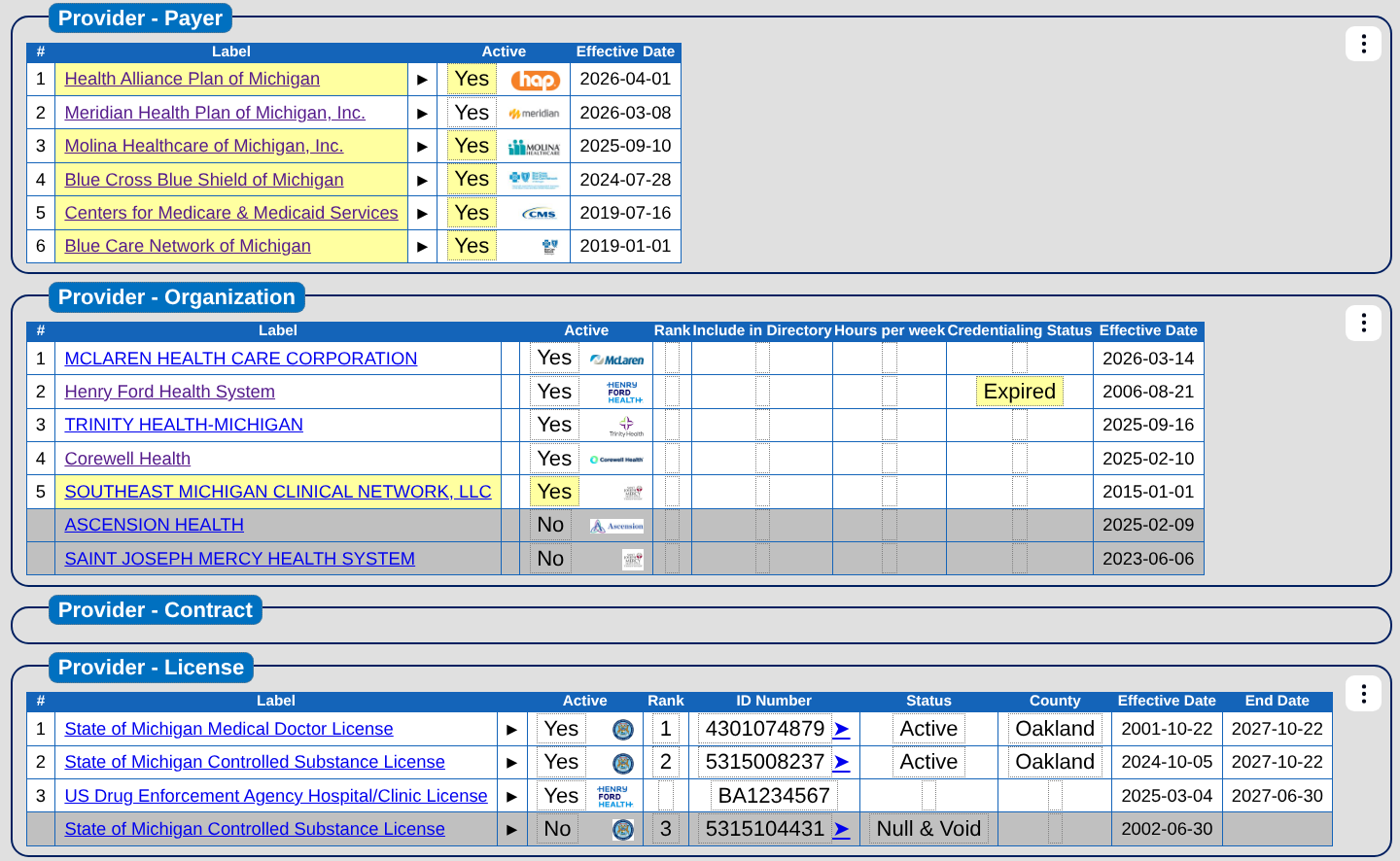The height and width of the screenshot is (861, 1400).
Task: Click the Provider - Organization section header
Action: click(177, 297)
